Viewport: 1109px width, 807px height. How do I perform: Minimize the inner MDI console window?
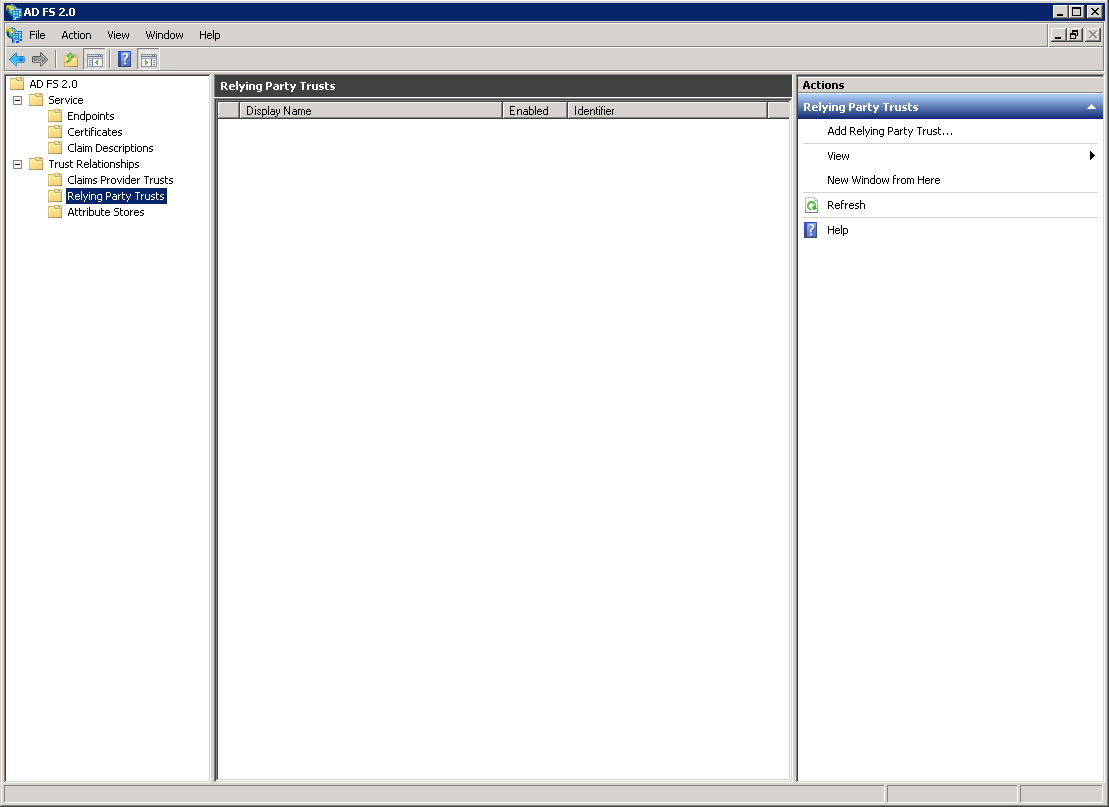click(x=1058, y=35)
